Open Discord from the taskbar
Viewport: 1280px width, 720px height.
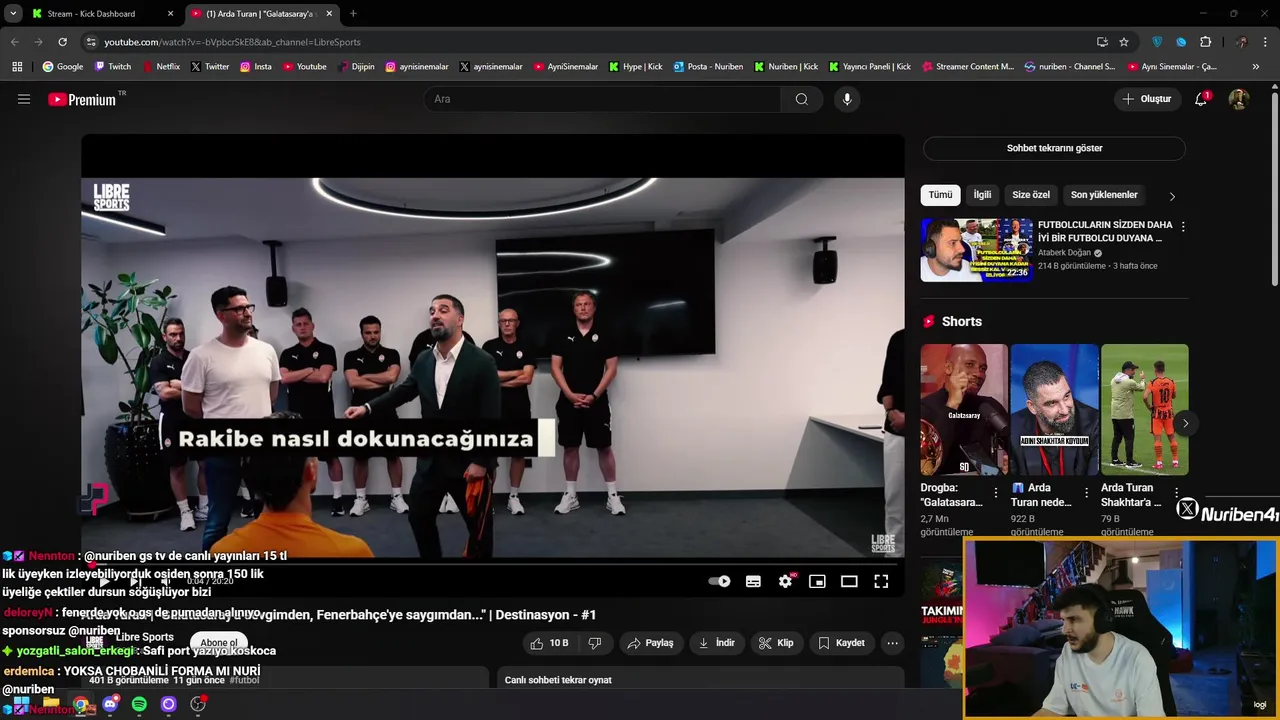tap(110, 704)
